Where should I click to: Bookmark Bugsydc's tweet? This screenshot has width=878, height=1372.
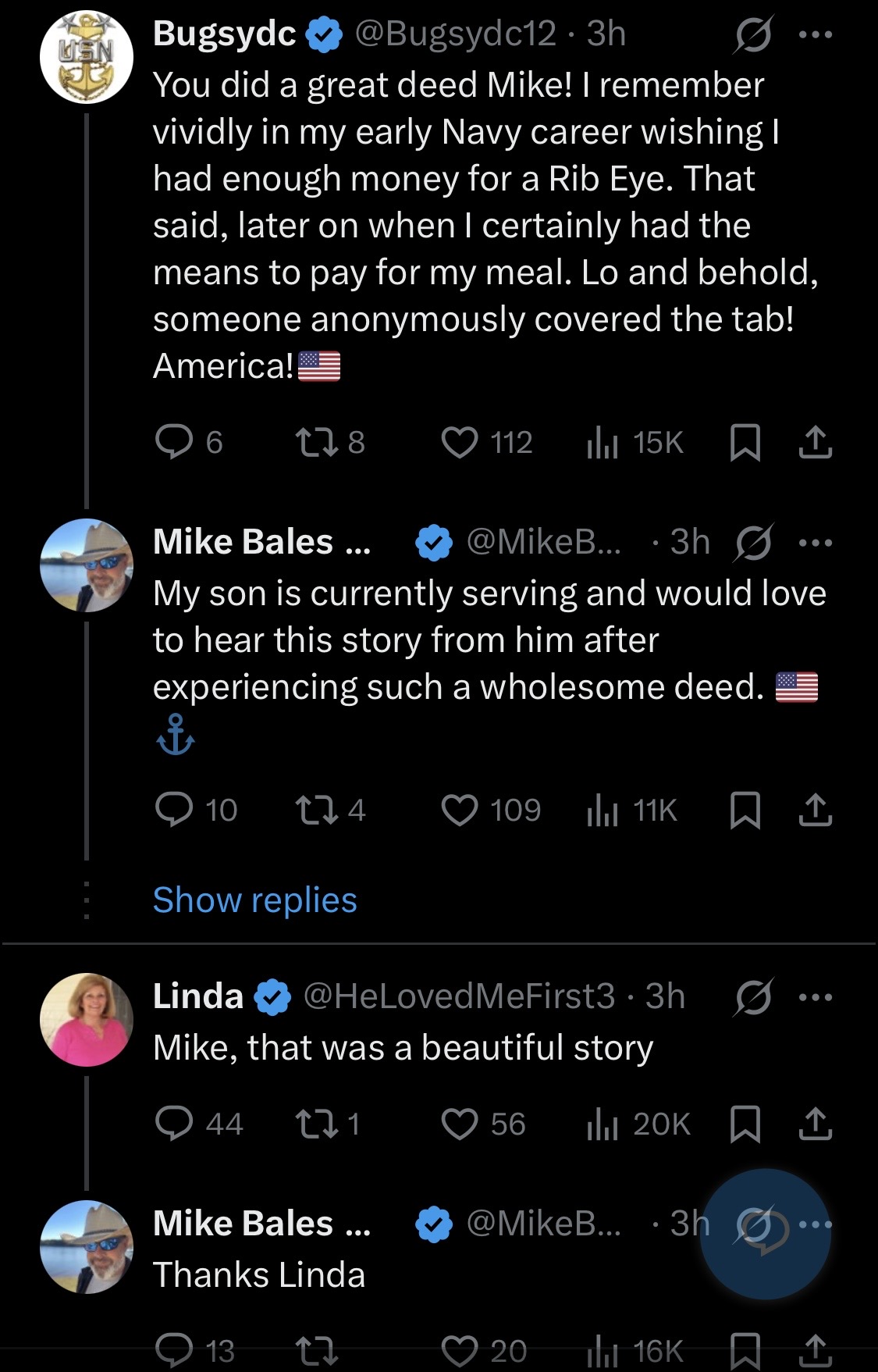click(745, 443)
